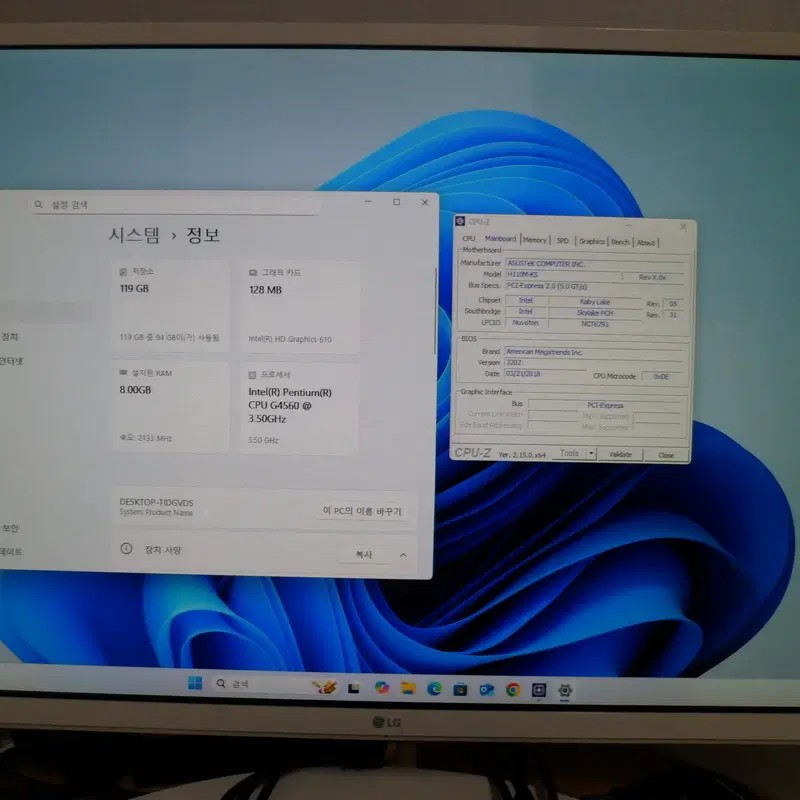
Task: Click the Rev X.0x value in CPU-Z
Action: (653, 277)
